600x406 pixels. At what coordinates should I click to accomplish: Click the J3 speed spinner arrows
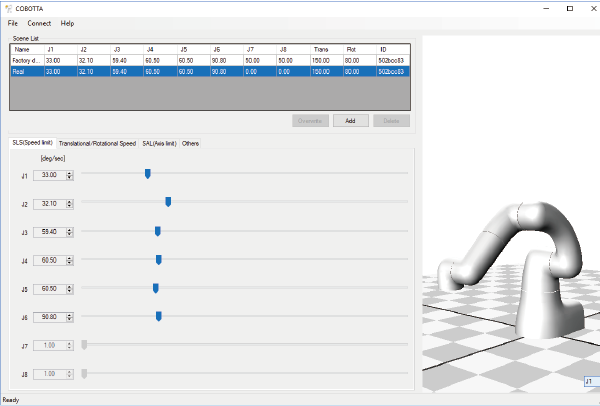click(x=69, y=232)
